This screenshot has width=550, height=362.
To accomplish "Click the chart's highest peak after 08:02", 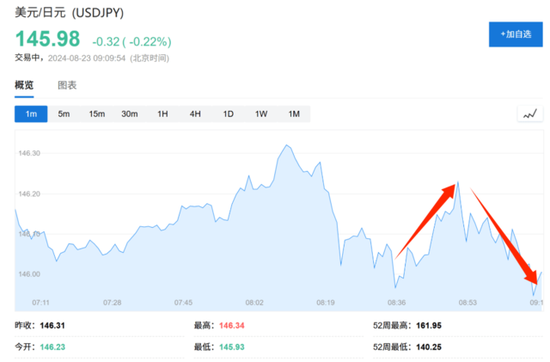I will point(287,145).
